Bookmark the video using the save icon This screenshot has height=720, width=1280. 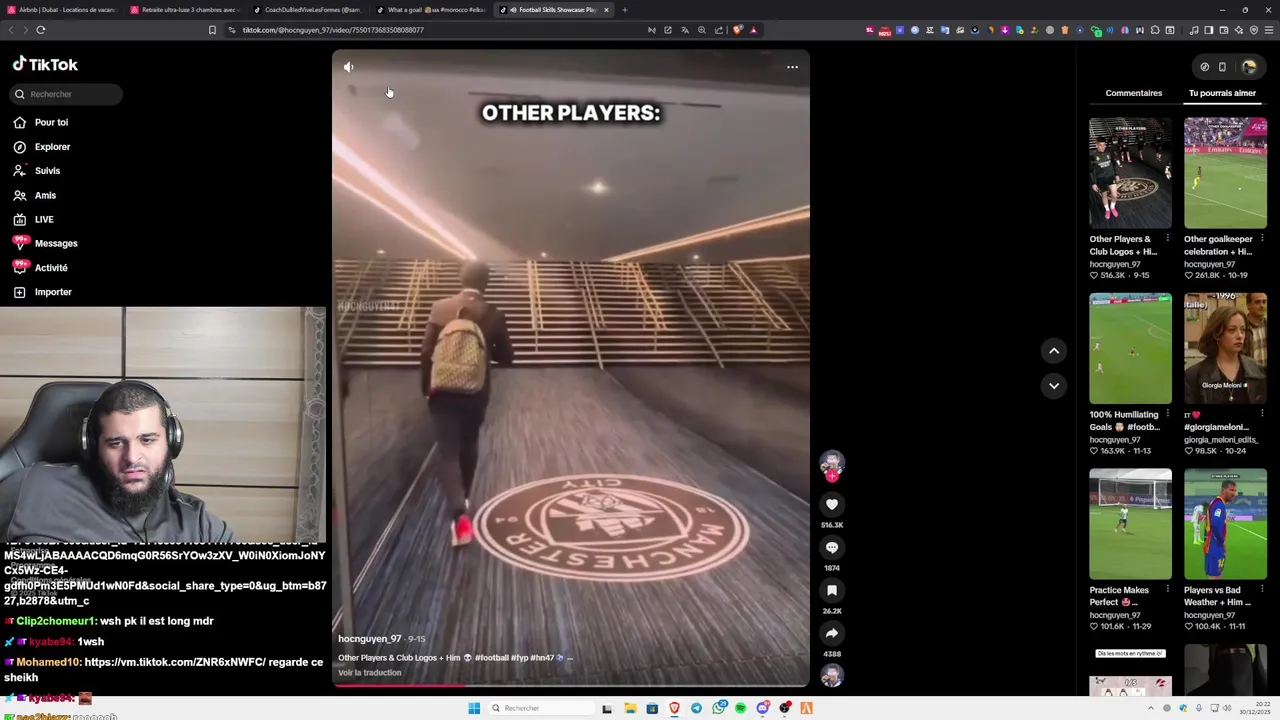tap(832, 591)
